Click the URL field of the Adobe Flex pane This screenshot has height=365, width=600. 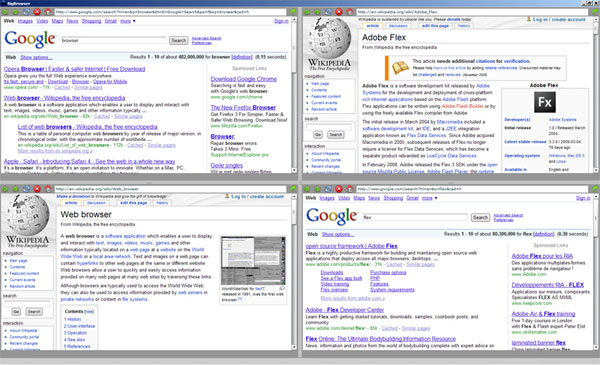473,12
